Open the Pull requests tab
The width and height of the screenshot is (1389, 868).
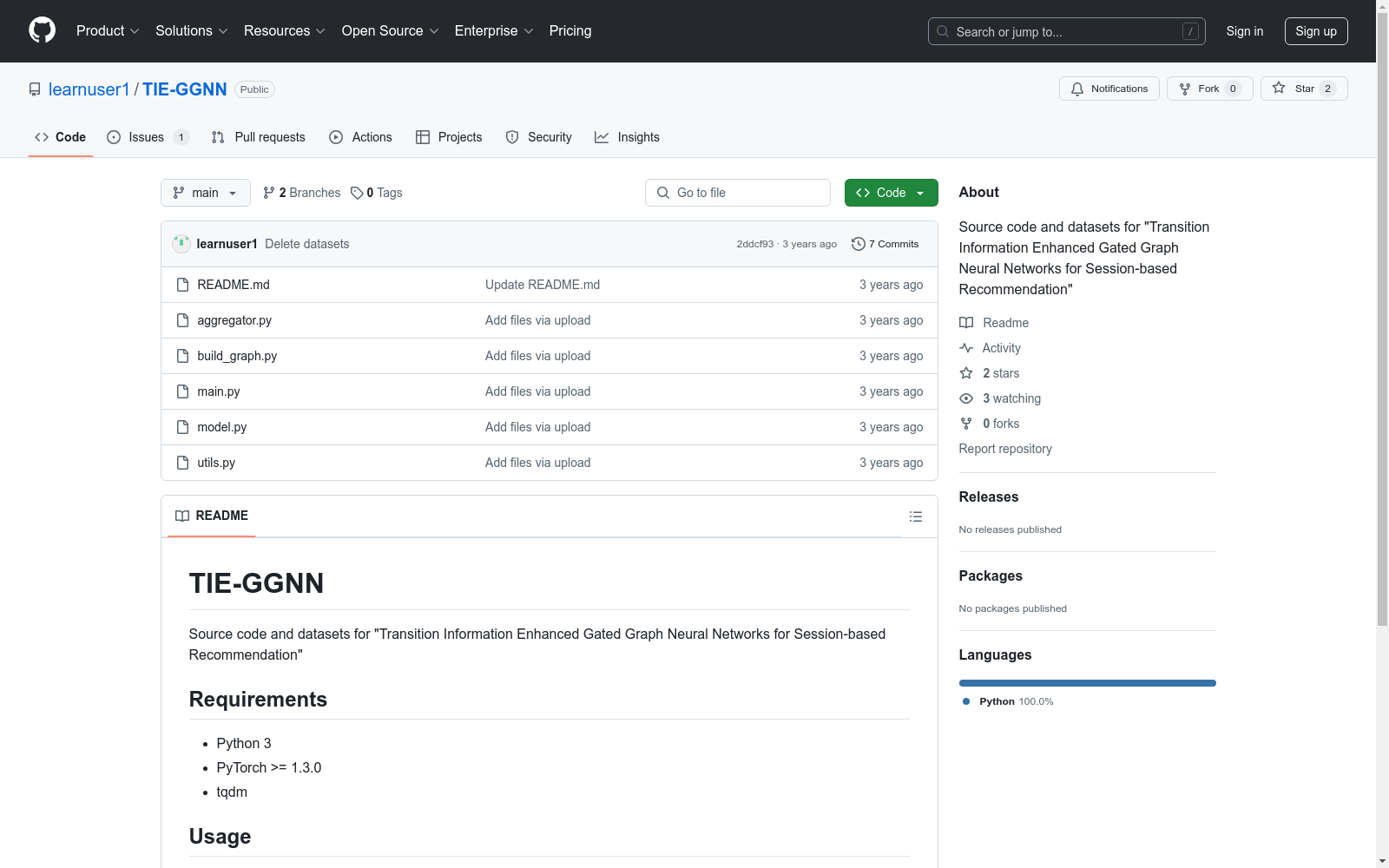[259, 137]
